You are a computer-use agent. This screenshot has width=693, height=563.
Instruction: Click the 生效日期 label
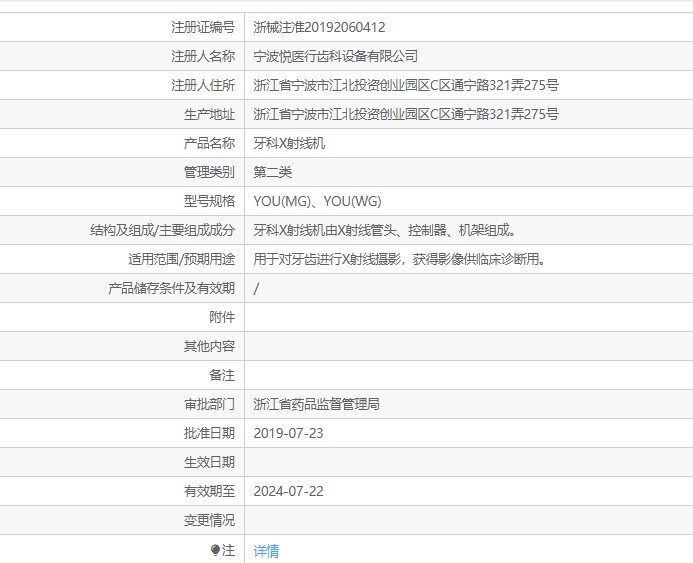209,462
